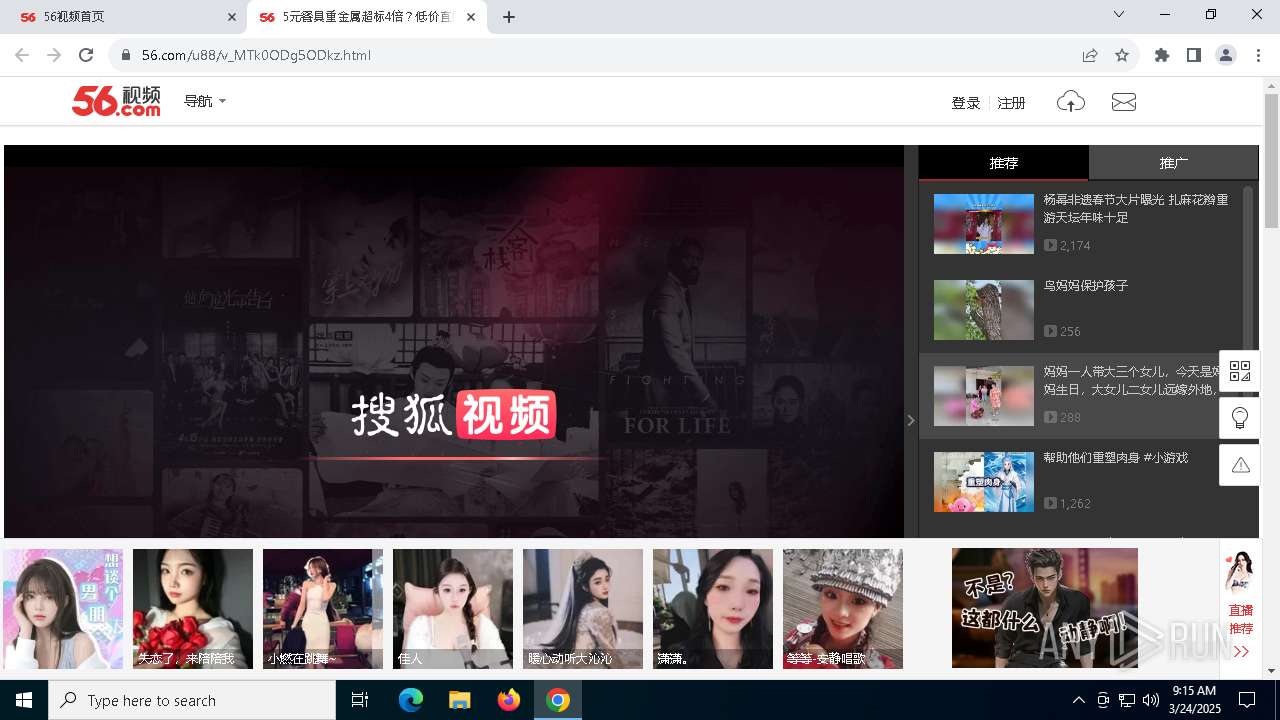Collapse the recommendation sidebar arrow
Image resolution: width=1280 pixels, height=720 pixels.
[x=911, y=420]
